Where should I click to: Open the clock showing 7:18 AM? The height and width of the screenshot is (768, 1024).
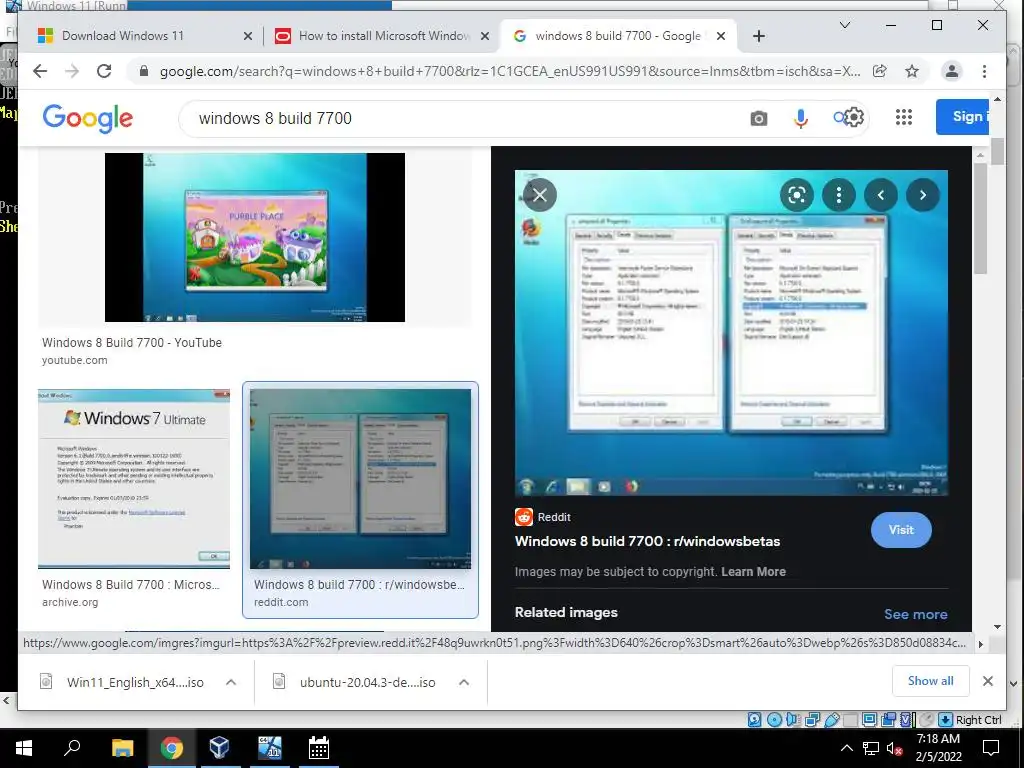coord(938,747)
